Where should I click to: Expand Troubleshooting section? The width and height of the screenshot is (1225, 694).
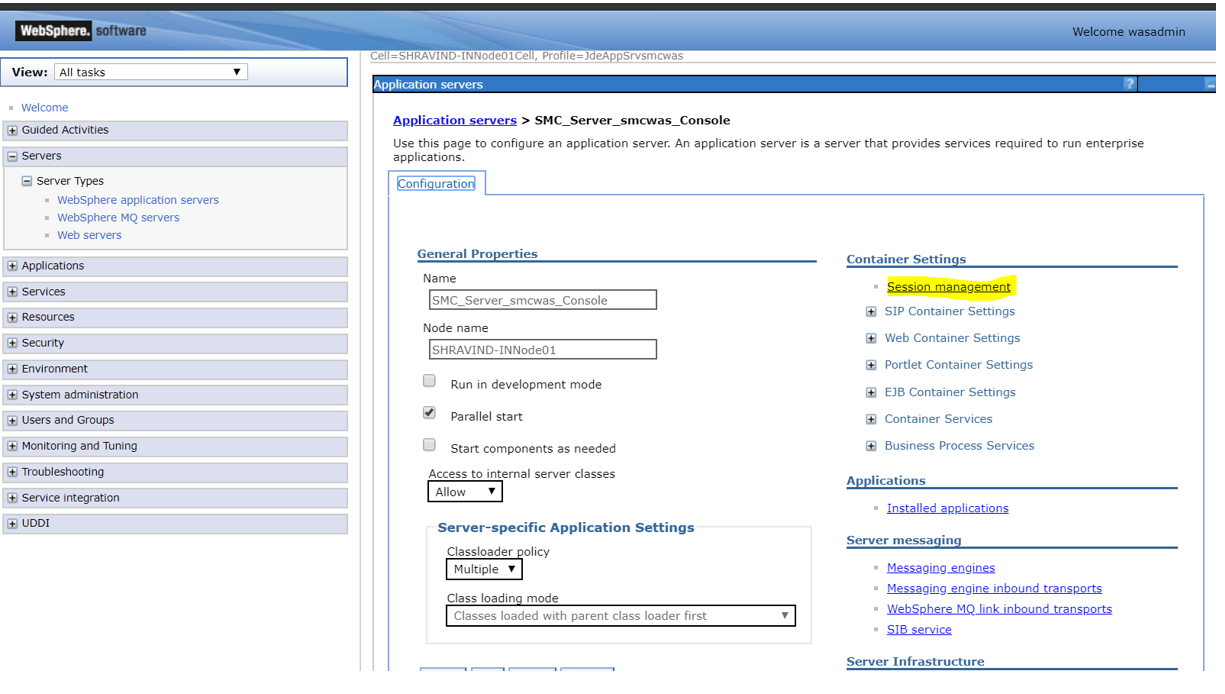pos(12,472)
